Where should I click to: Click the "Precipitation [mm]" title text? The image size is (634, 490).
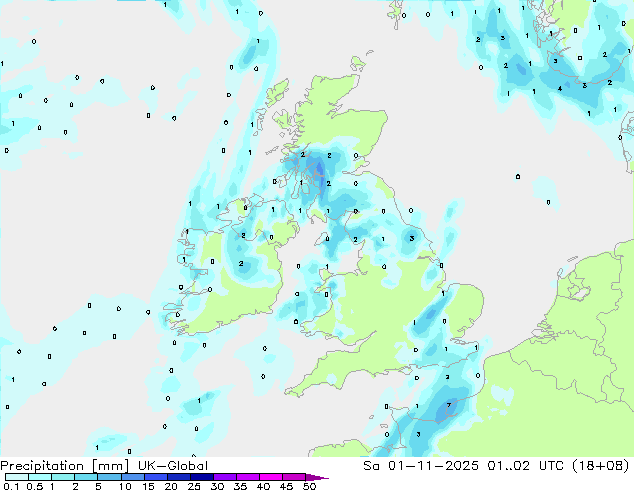(65, 466)
